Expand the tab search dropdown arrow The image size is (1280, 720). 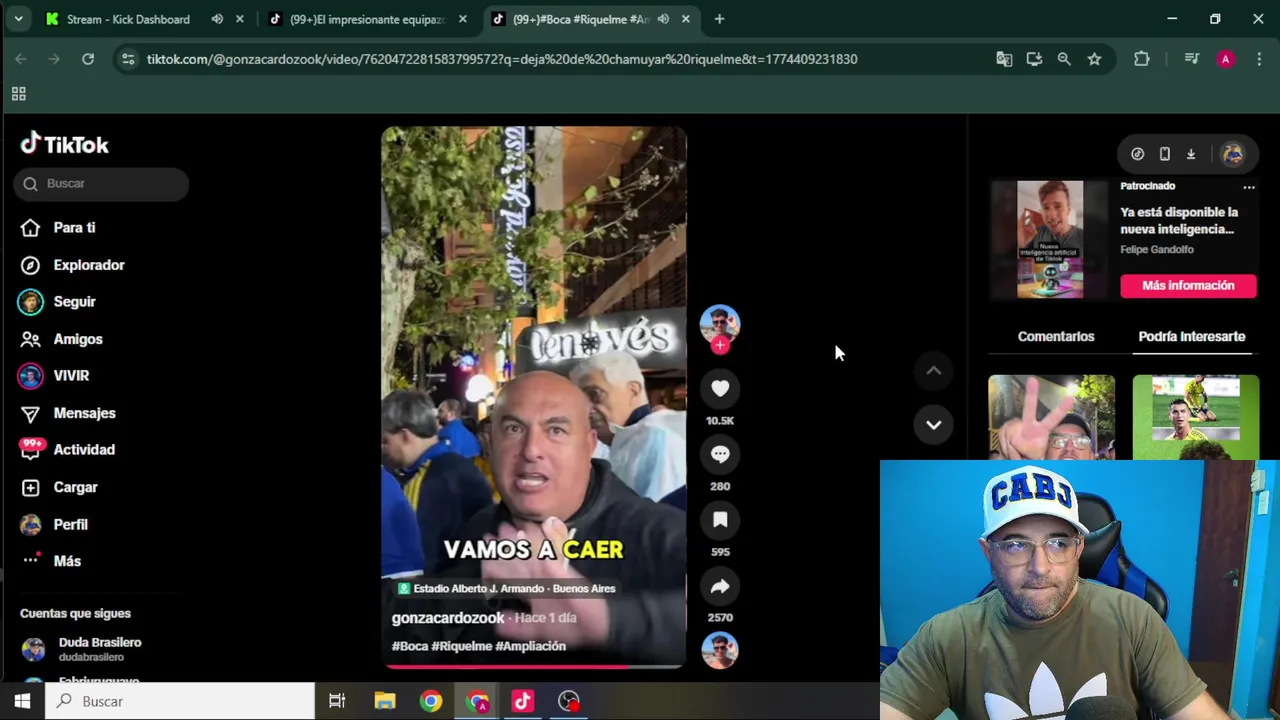[x=18, y=19]
